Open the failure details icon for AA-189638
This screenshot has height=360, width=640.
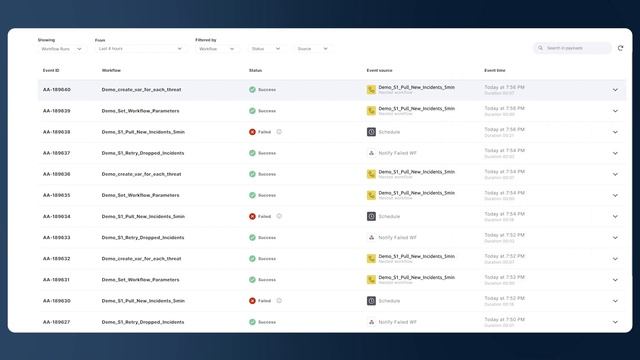[279, 132]
